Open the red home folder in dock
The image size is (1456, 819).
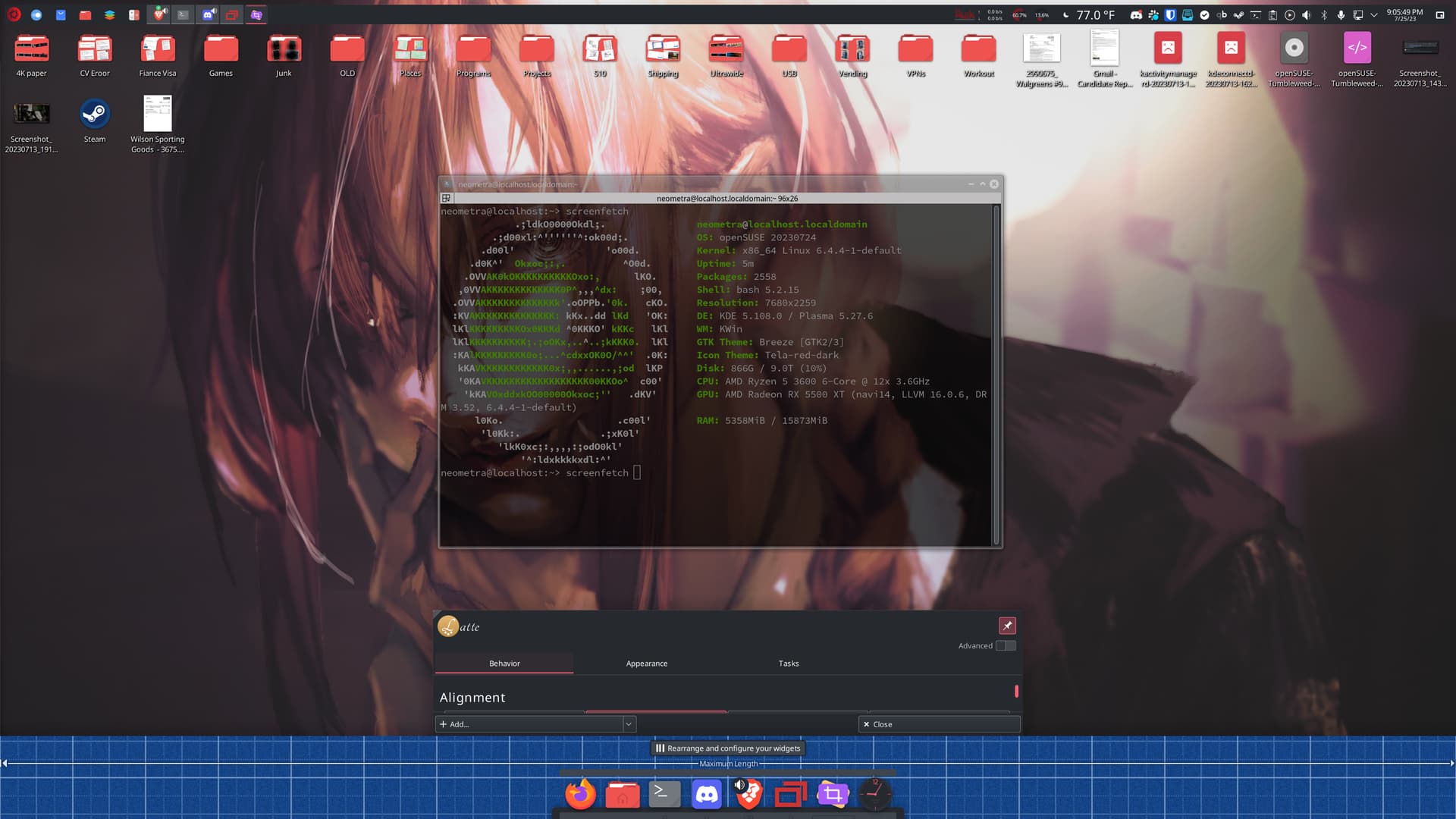pyautogui.click(x=623, y=794)
